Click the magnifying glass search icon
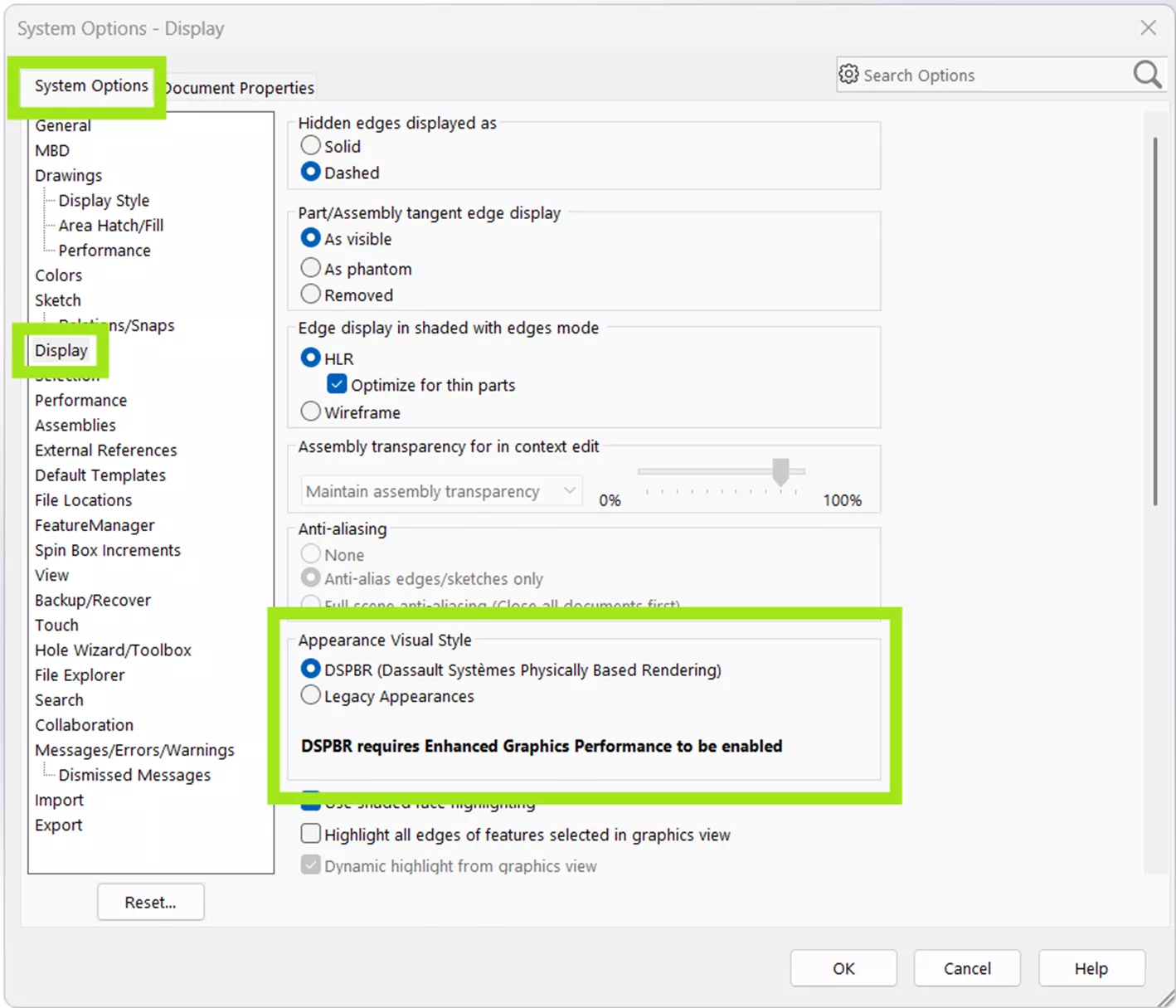 click(x=1146, y=74)
